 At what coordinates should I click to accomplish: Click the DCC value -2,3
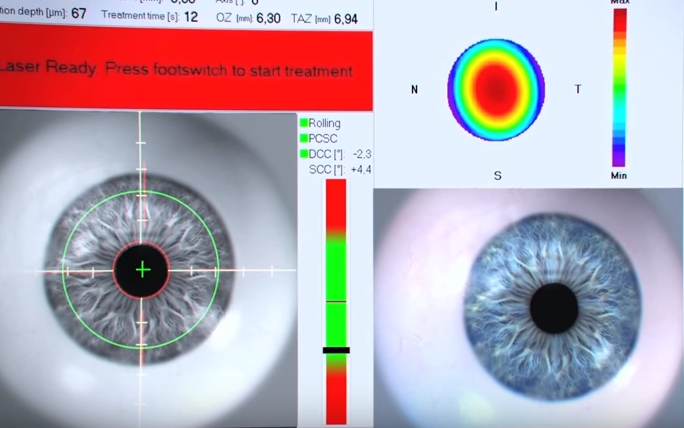click(x=362, y=154)
